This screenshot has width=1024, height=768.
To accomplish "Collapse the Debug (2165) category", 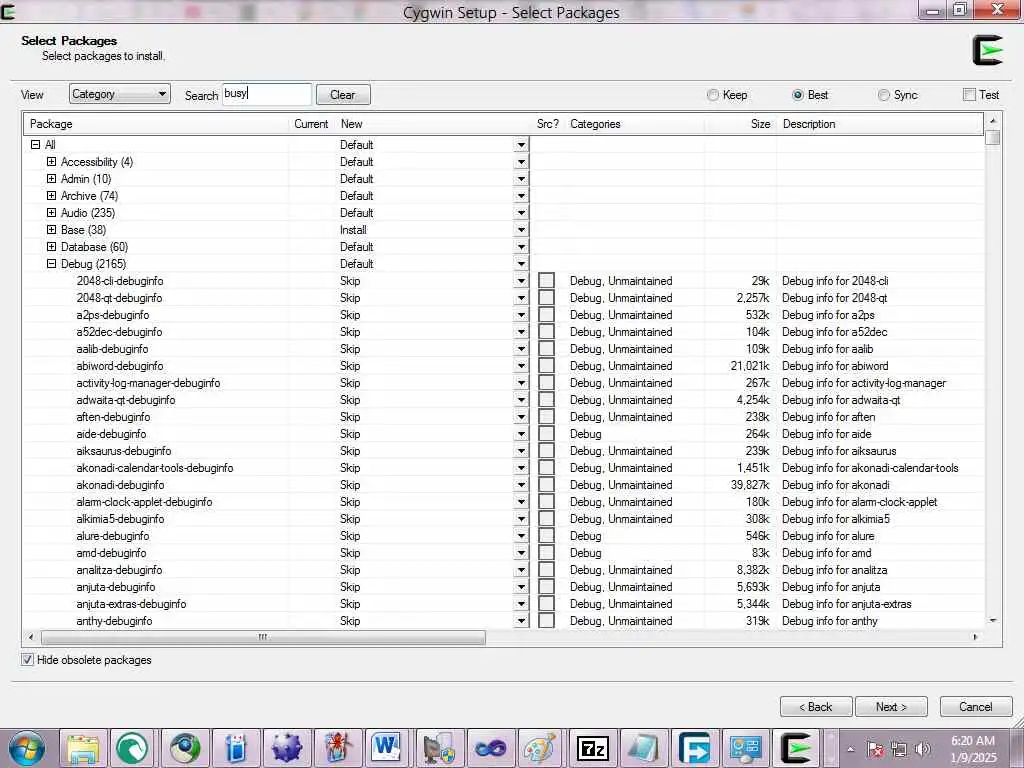I will (x=52, y=263).
